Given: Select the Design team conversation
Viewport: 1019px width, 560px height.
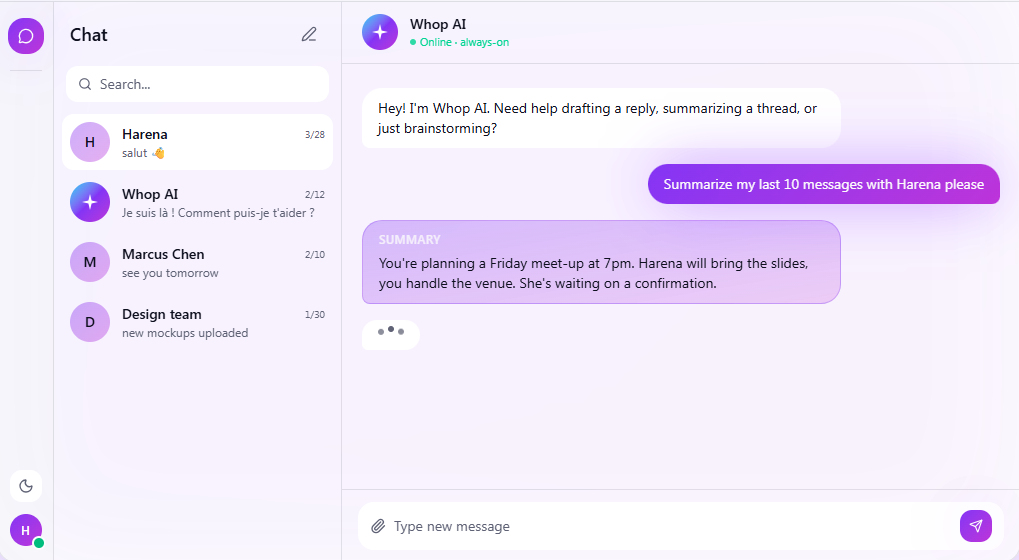Looking at the screenshot, I should pos(198,322).
